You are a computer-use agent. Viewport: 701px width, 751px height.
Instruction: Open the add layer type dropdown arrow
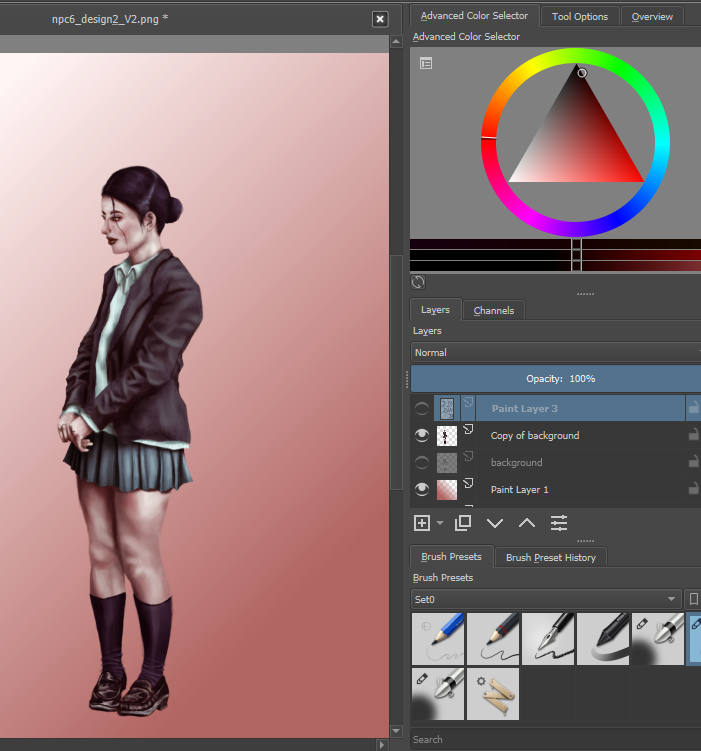coord(440,523)
